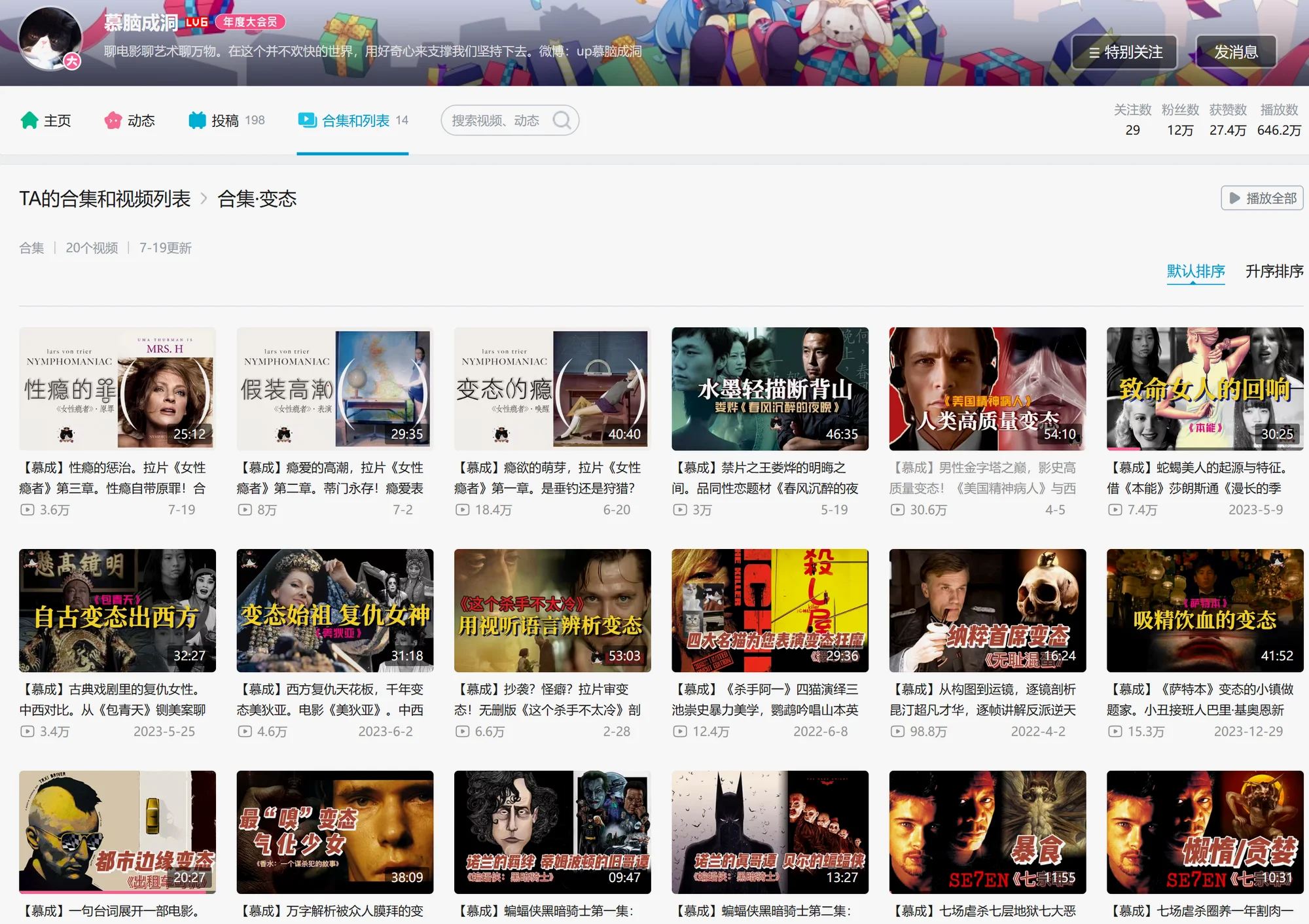Click the TA的合集和视频列表 breadcrumb link
Screen dimensions: 1309x924
click(105, 199)
